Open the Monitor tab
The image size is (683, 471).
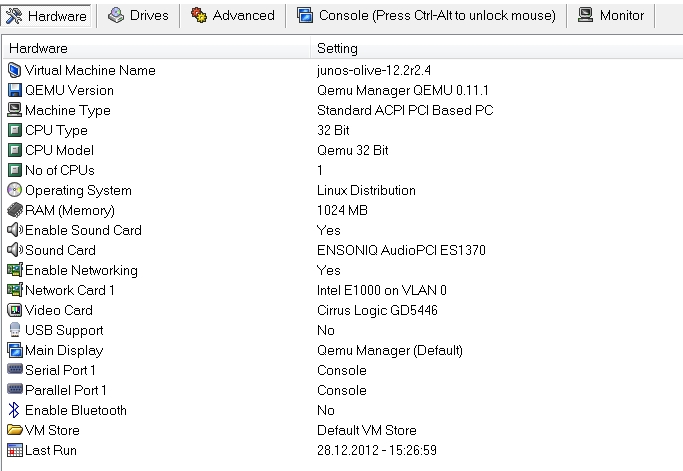(610, 16)
